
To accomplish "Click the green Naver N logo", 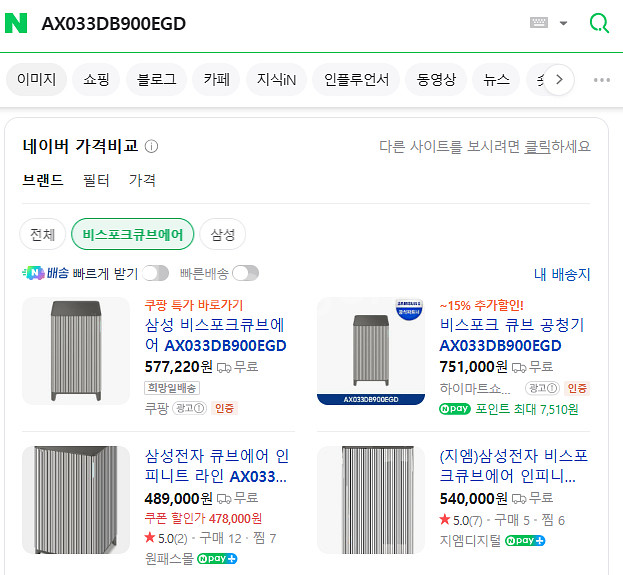I will click(x=16, y=23).
